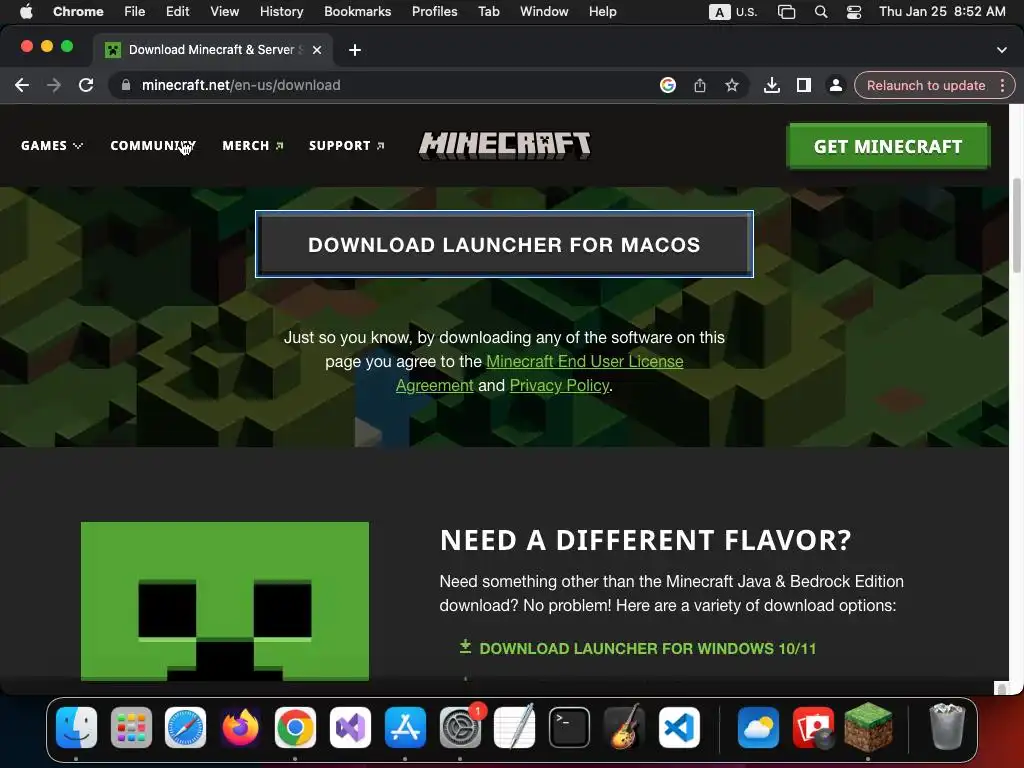The width and height of the screenshot is (1024, 768).
Task: Open TextEdit from the Dock
Action: (x=515, y=727)
